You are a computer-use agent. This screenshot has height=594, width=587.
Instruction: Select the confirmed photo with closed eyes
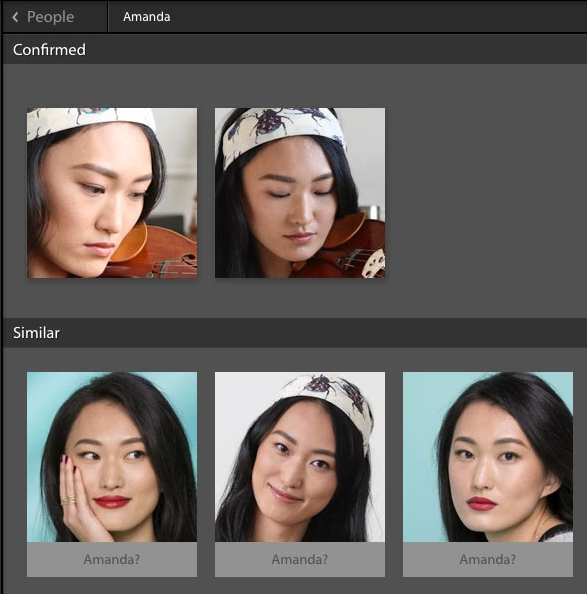300,193
